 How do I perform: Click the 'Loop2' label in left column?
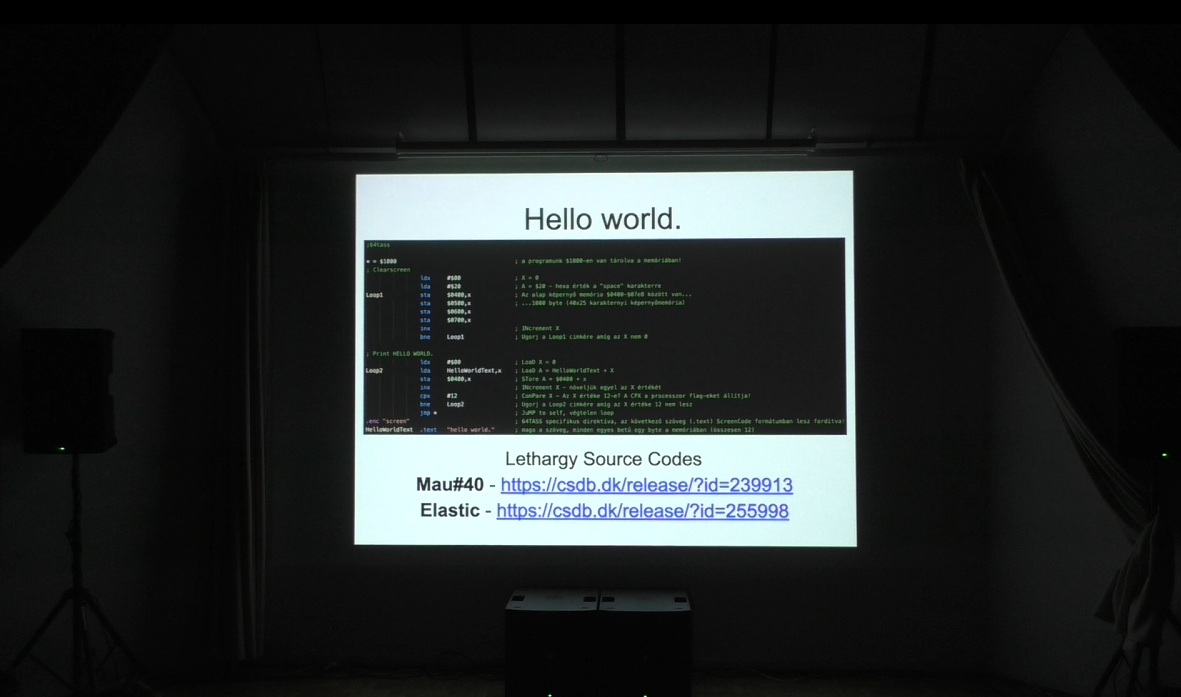coord(374,371)
